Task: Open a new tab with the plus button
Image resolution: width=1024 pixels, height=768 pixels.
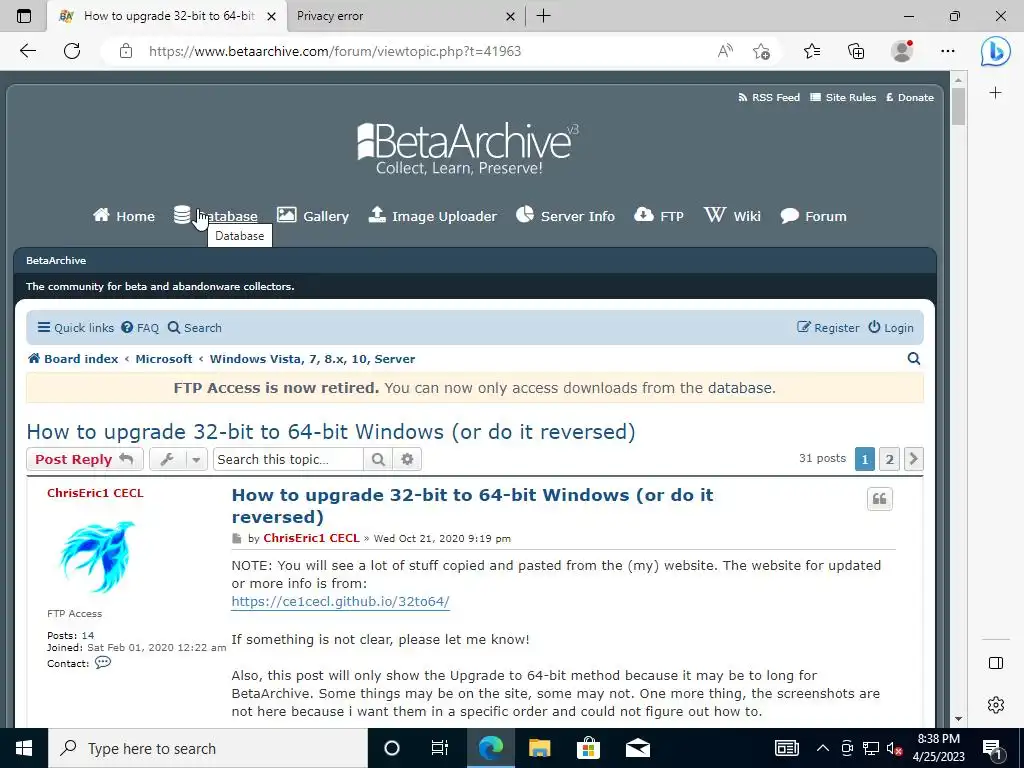Action: pyautogui.click(x=543, y=16)
